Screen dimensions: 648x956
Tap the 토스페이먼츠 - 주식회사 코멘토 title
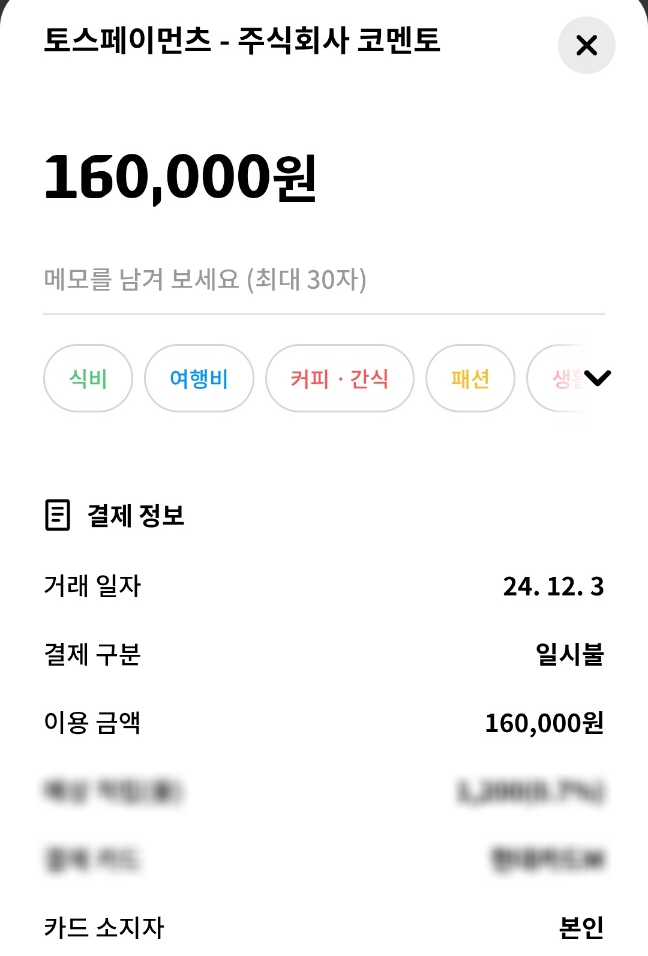point(242,42)
